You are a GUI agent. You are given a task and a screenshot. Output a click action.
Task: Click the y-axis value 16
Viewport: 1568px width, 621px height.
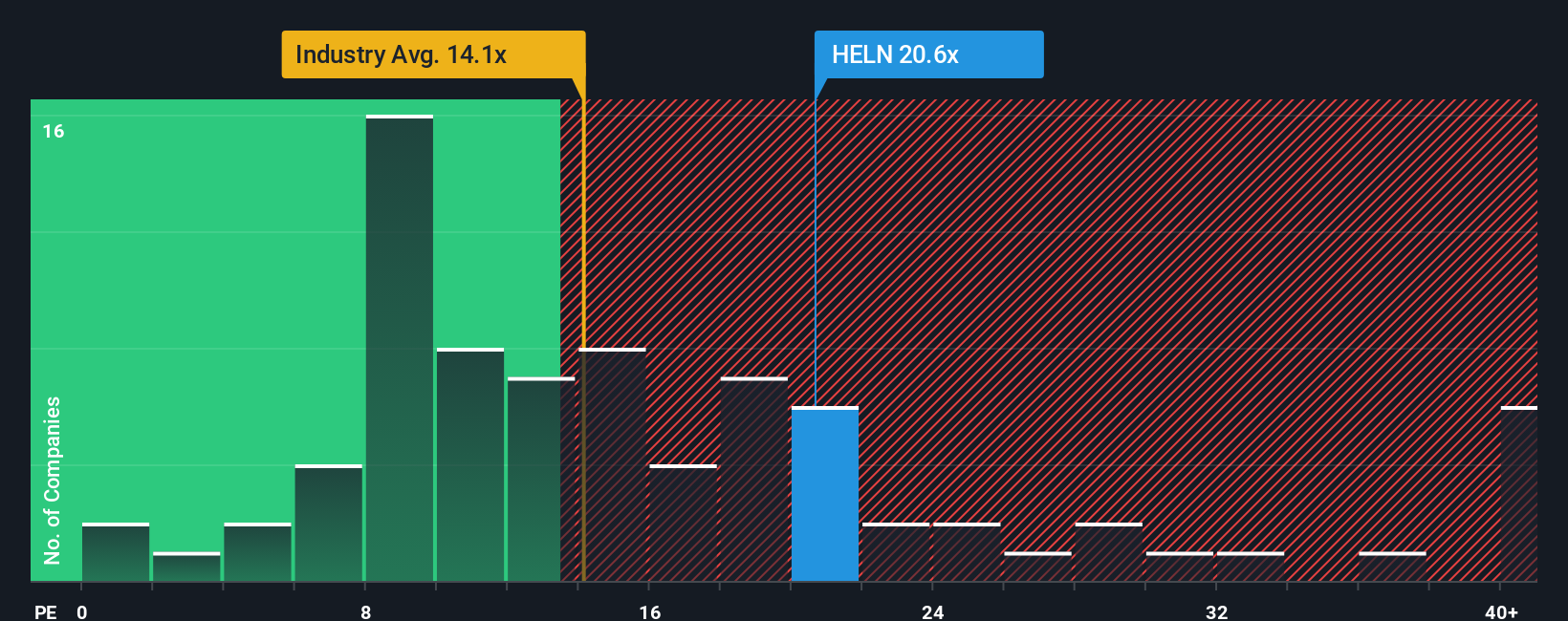pos(54,131)
